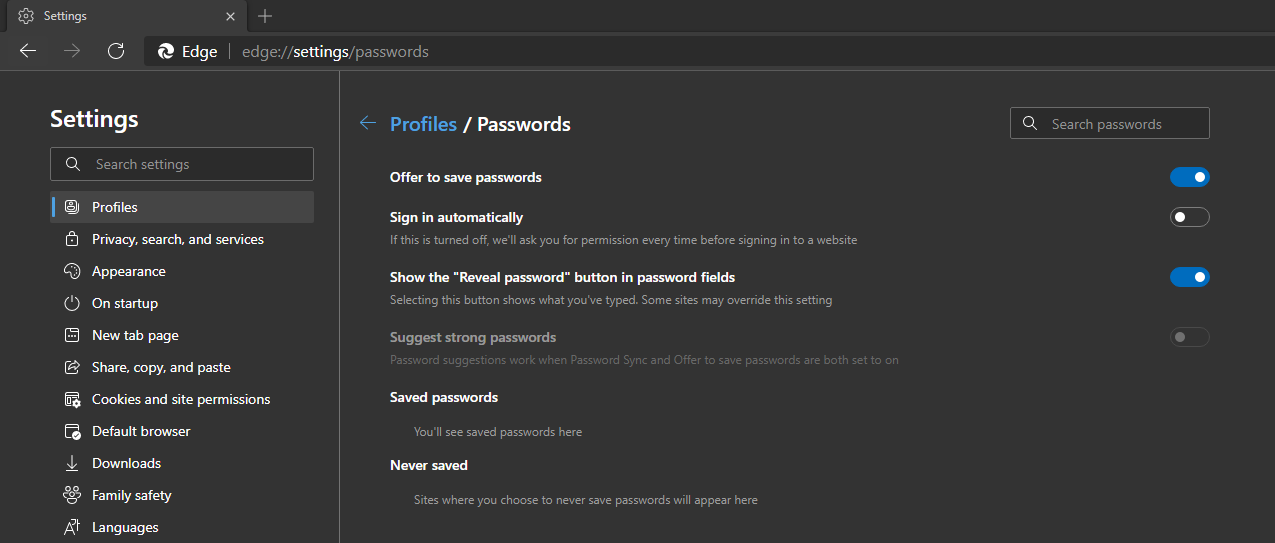This screenshot has height=543, width=1275.
Task: Disable Offer to save passwords toggle
Action: point(1189,177)
